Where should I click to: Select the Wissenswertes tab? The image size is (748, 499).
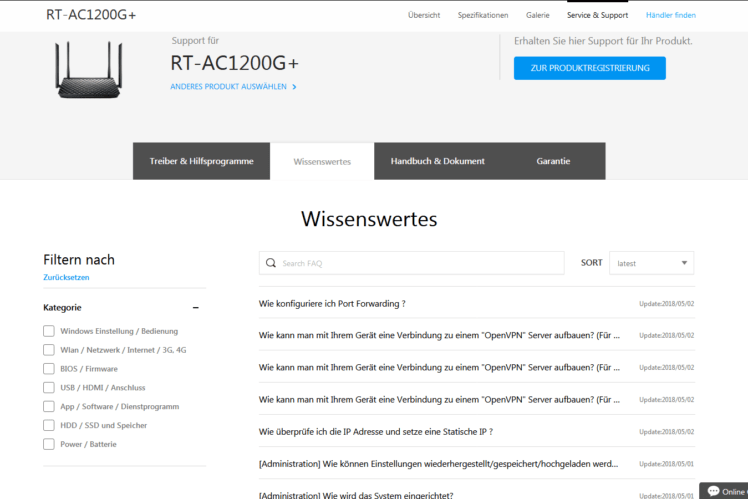click(322, 161)
